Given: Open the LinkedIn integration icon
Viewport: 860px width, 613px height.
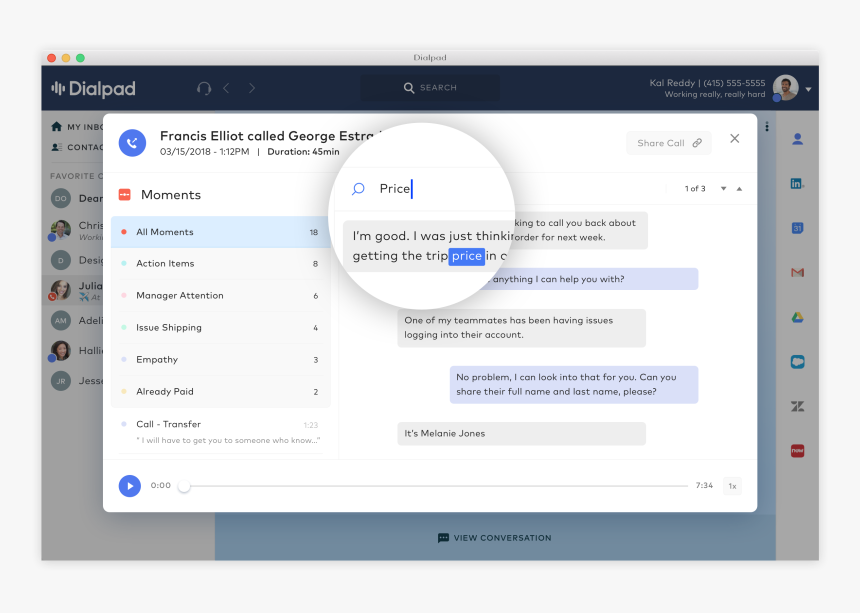Looking at the screenshot, I should [x=797, y=184].
